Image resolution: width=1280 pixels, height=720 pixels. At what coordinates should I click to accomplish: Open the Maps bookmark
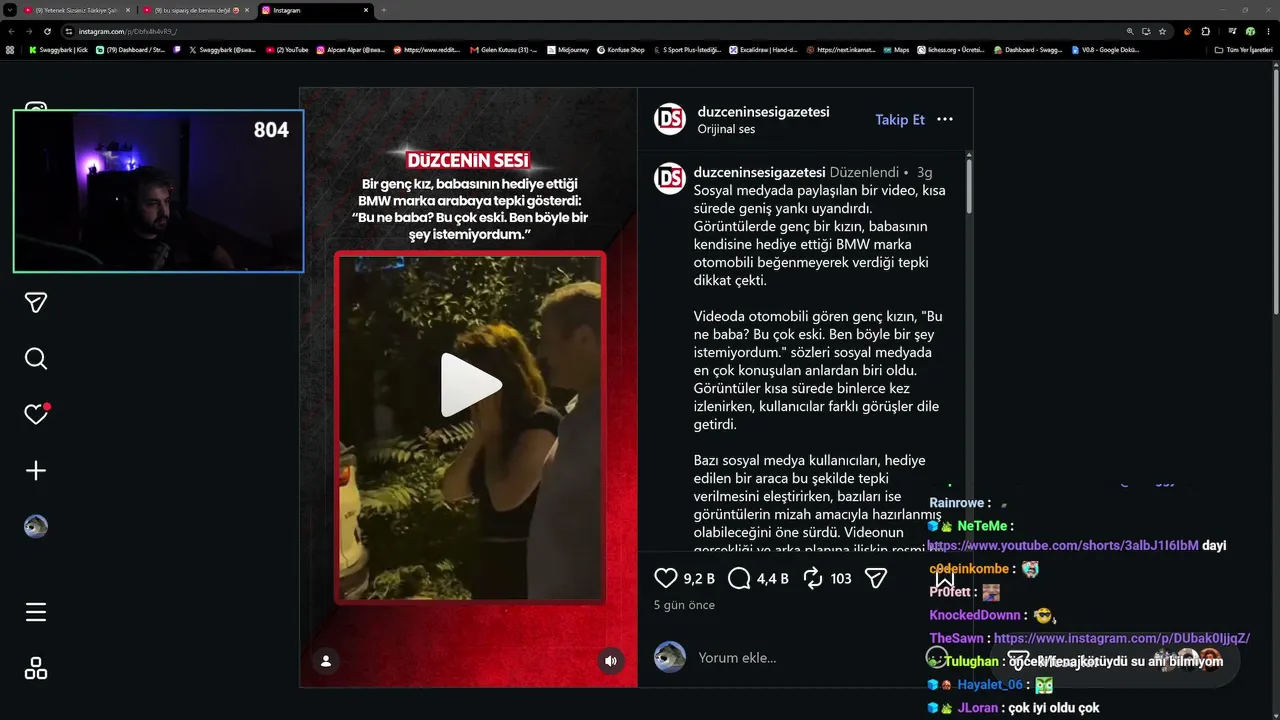pyautogui.click(x=896, y=49)
